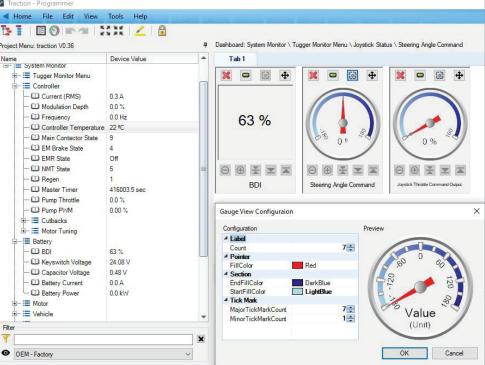This screenshot has width=485, height=365.
Task: Open the OEM - Factory dropdown
Action: pos(104,354)
